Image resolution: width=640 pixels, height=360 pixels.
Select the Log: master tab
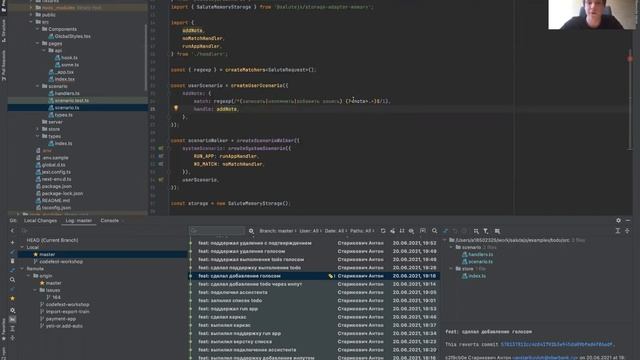click(79, 221)
